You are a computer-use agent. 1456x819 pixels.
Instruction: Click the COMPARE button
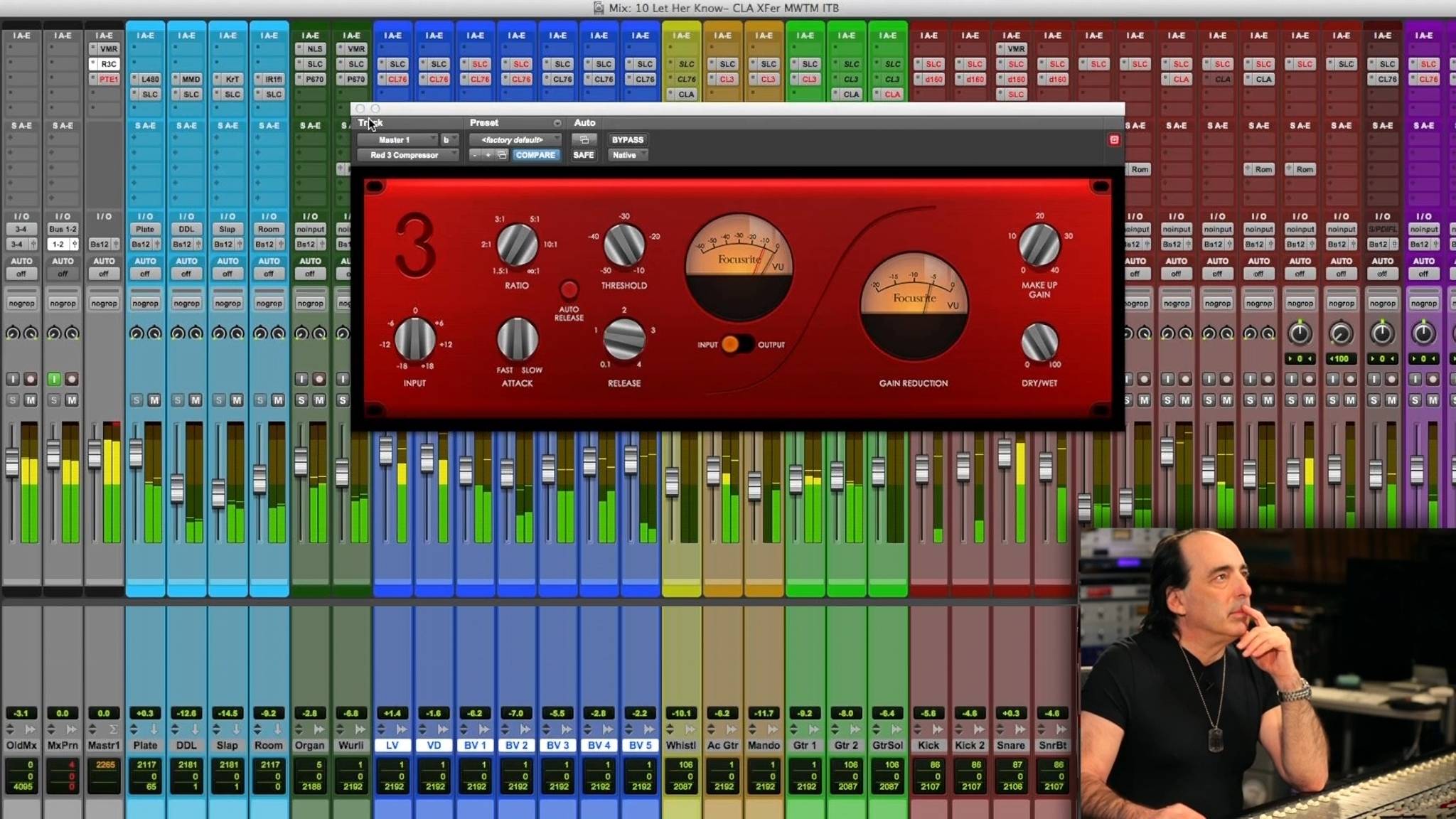point(536,155)
